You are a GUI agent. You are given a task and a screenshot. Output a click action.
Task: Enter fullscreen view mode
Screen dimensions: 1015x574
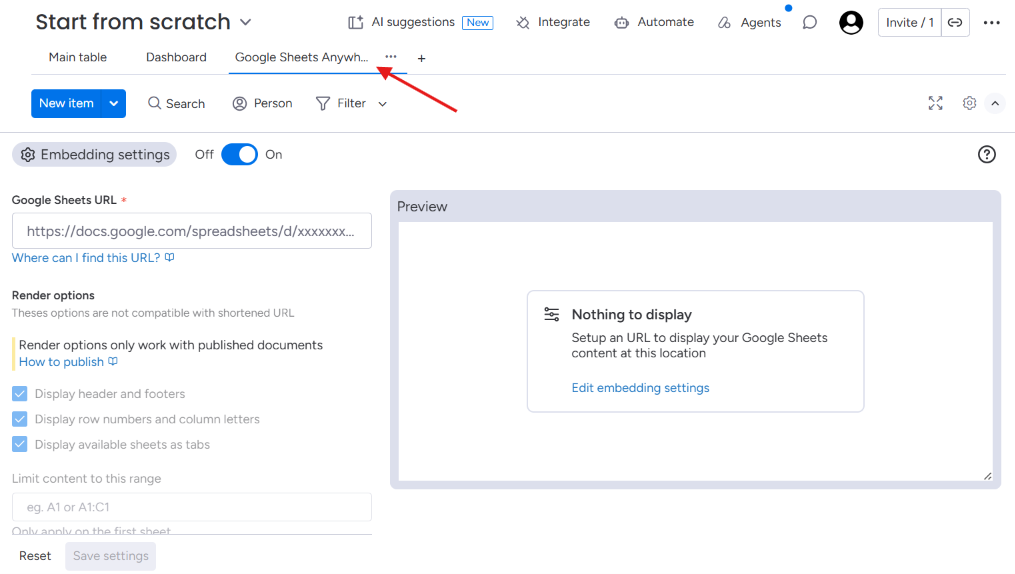(x=935, y=103)
